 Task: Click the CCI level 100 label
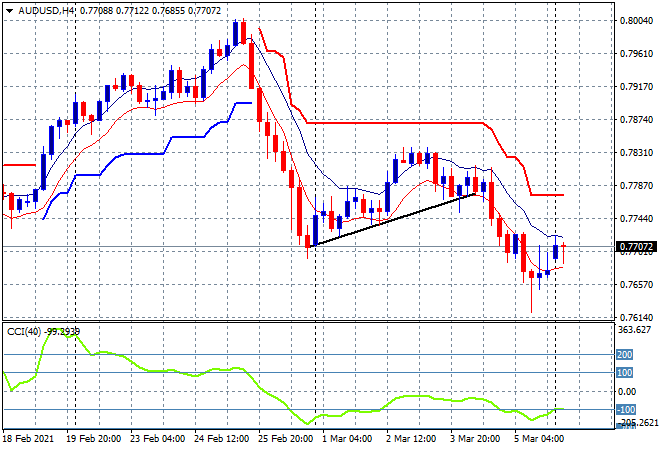[625, 373]
